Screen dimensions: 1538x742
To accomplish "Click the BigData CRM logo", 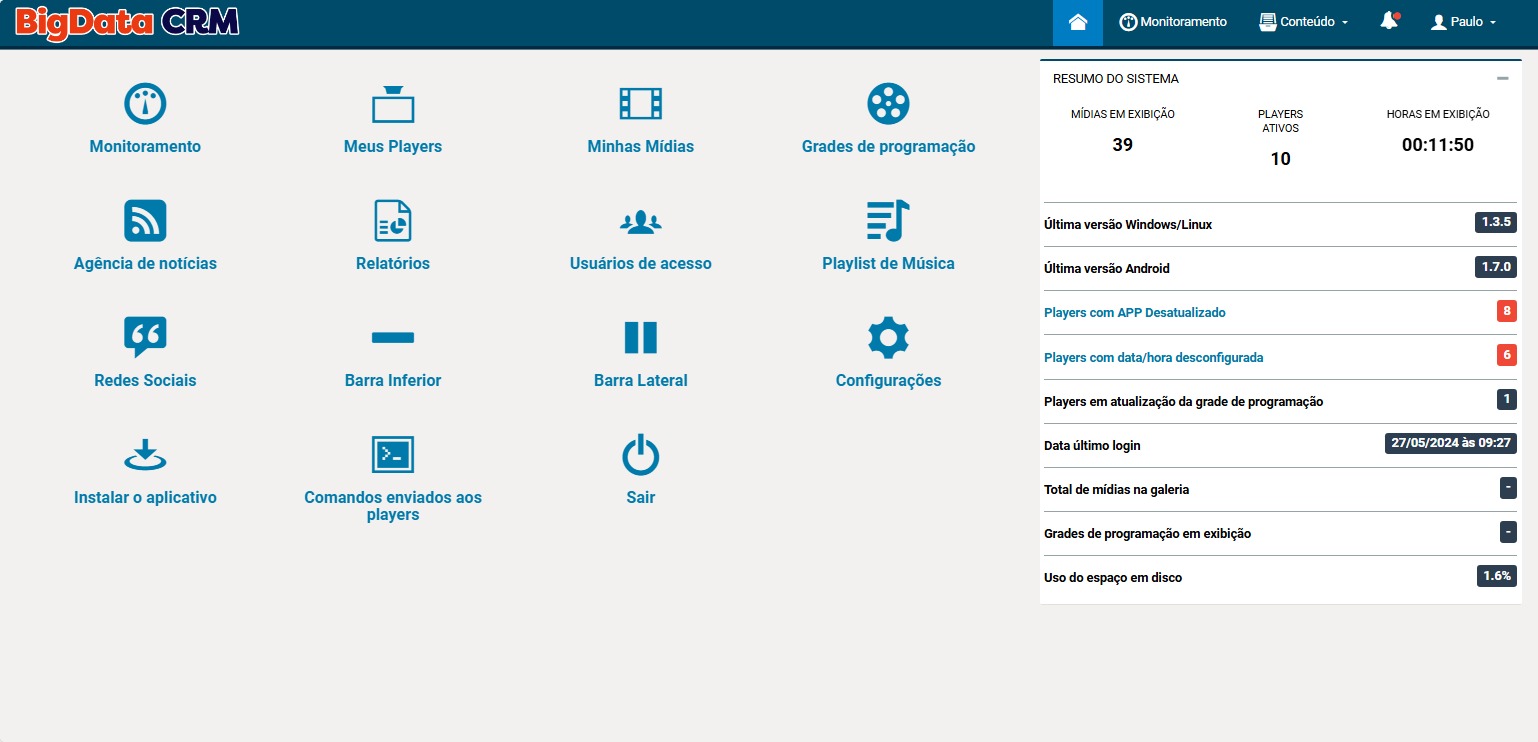I will click(x=128, y=22).
